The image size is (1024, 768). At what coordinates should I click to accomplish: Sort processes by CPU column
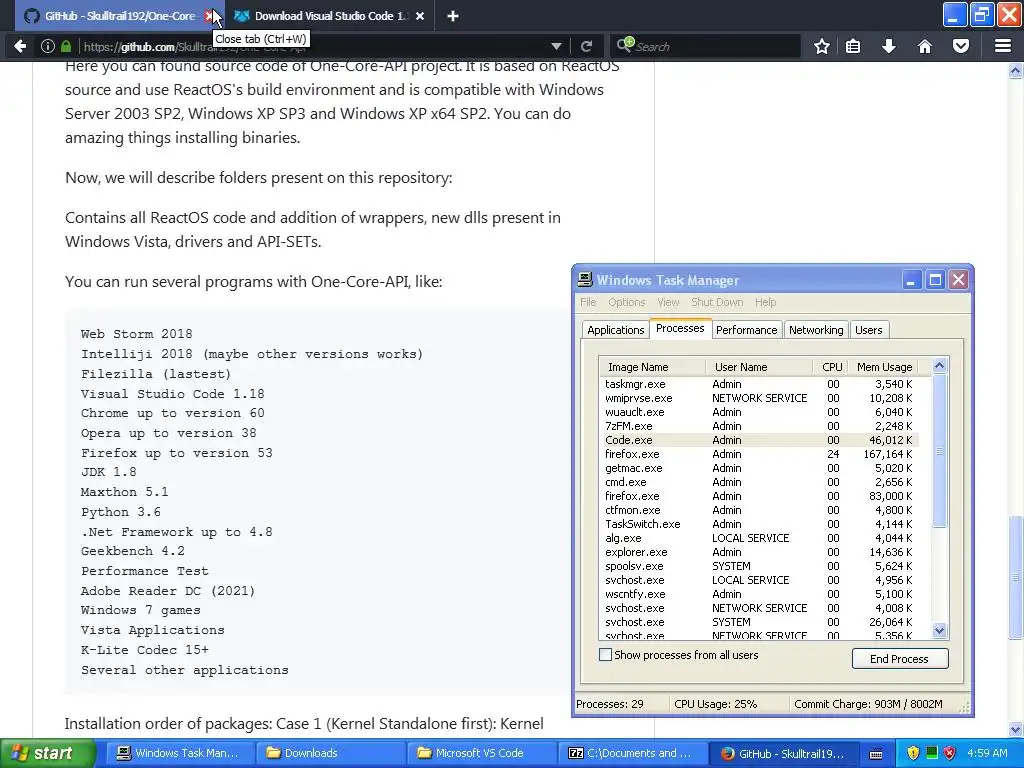[832, 367]
